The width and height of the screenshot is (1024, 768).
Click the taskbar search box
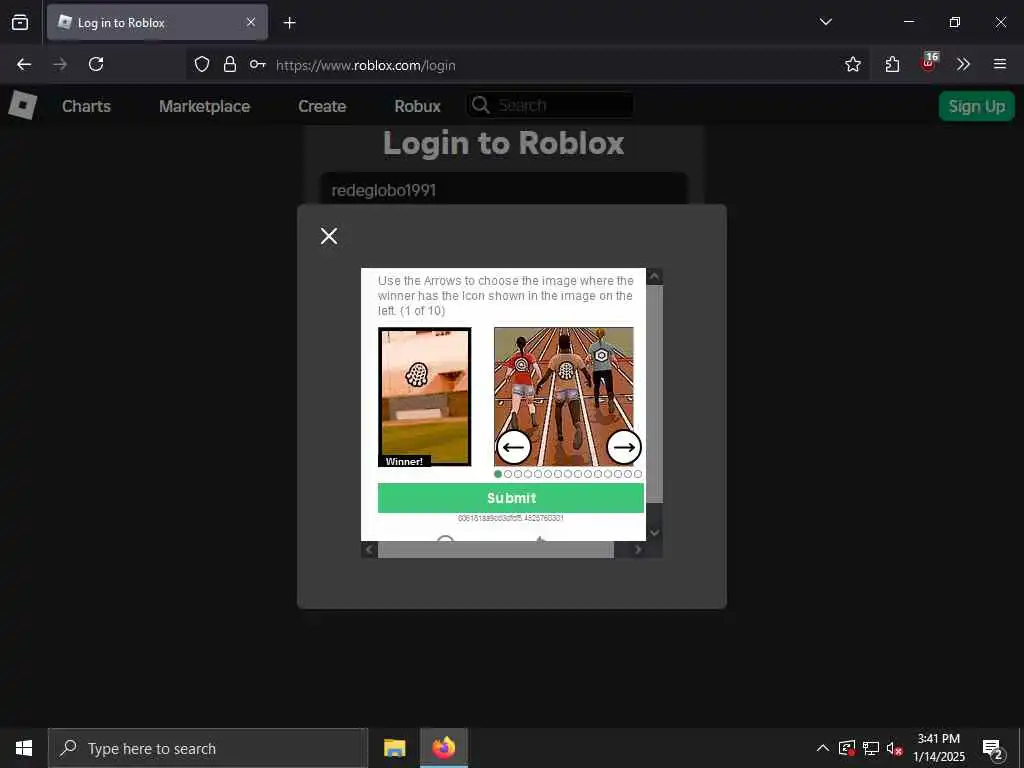[x=208, y=748]
